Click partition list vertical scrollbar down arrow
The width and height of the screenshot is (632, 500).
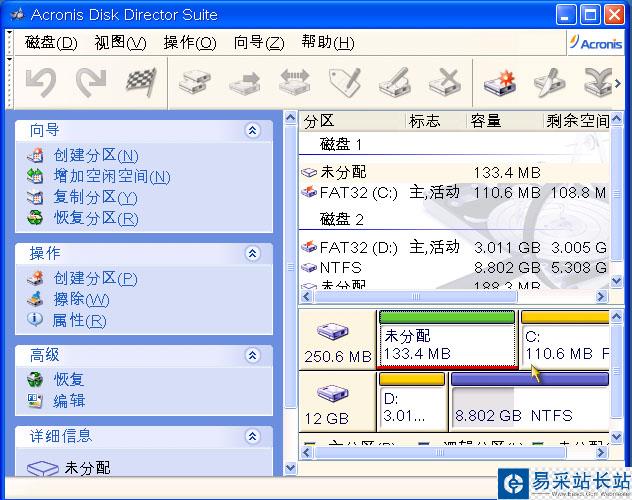[617, 281]
